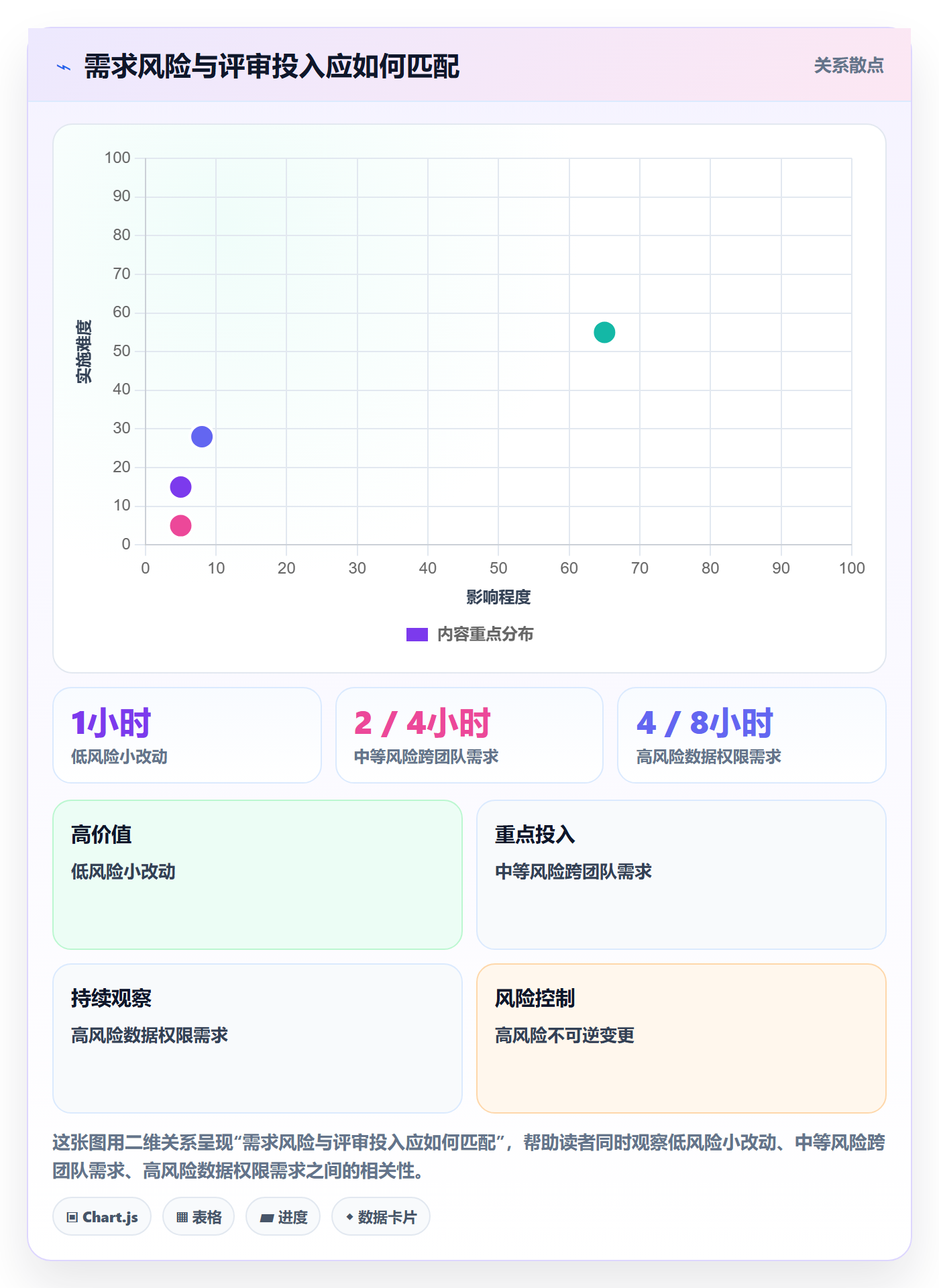Open the 2 / 4小时 中等风险跨团队需求 card
The image size is (939, 1288).
[x=469, y=735]
